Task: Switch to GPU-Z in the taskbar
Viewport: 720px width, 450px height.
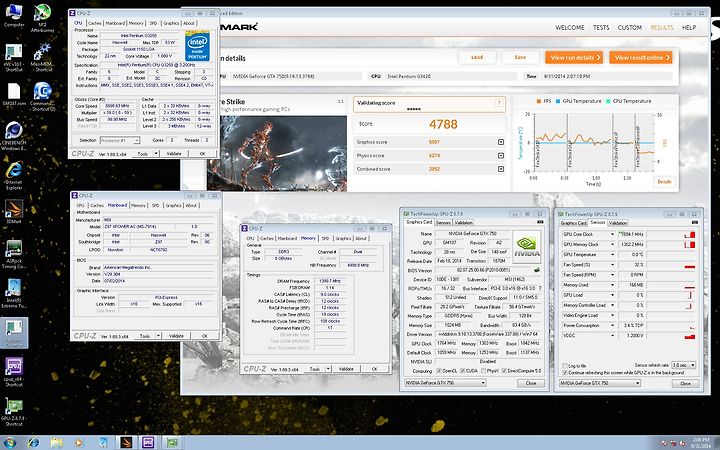Action: (172, 443)
